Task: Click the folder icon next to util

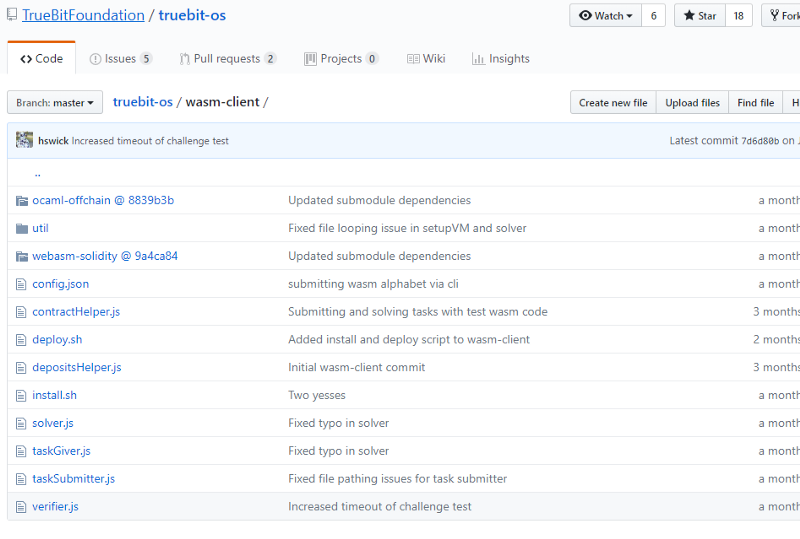Action: click(22, 228)
